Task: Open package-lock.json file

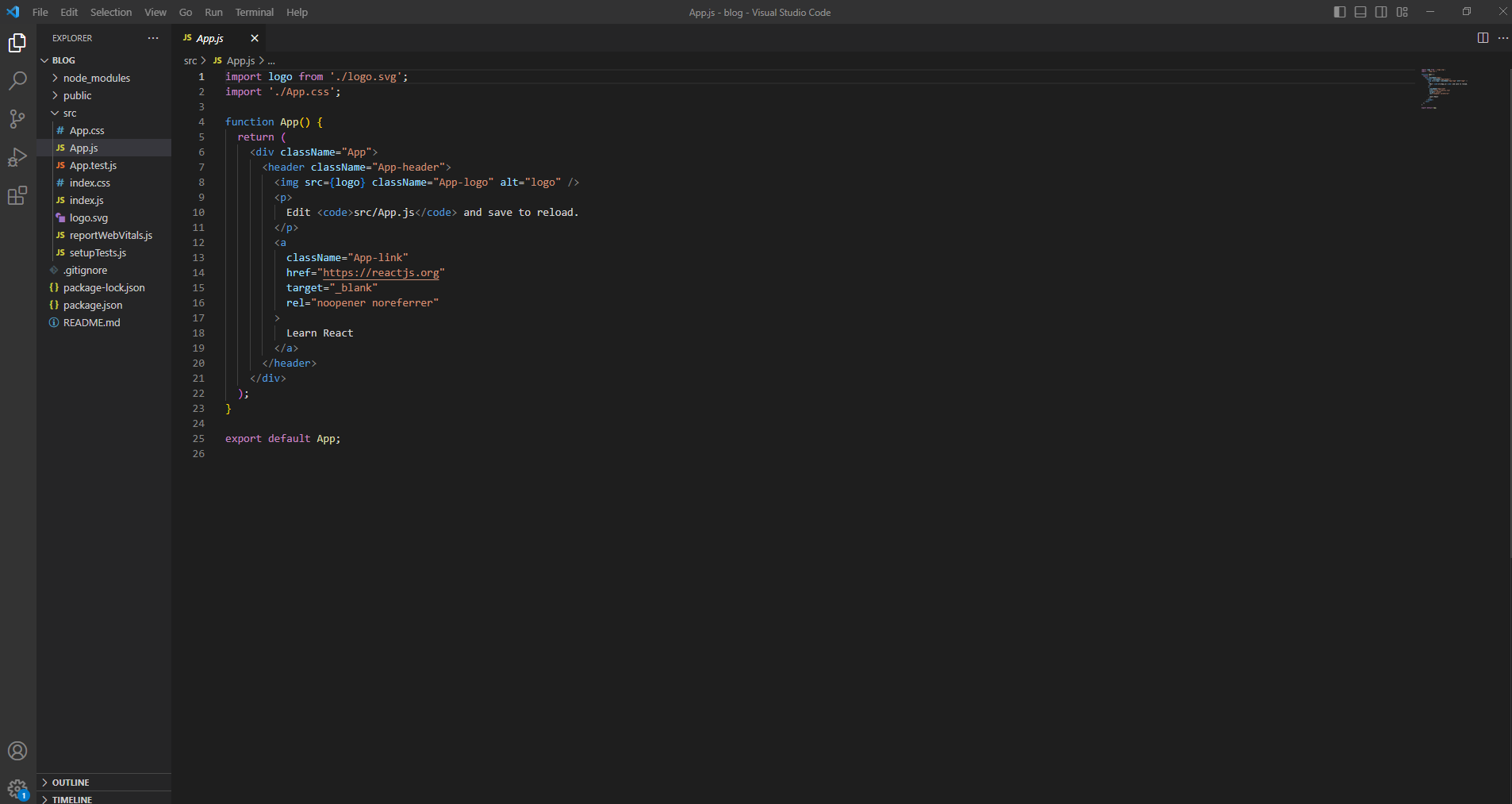Action: tap(104, 287)
